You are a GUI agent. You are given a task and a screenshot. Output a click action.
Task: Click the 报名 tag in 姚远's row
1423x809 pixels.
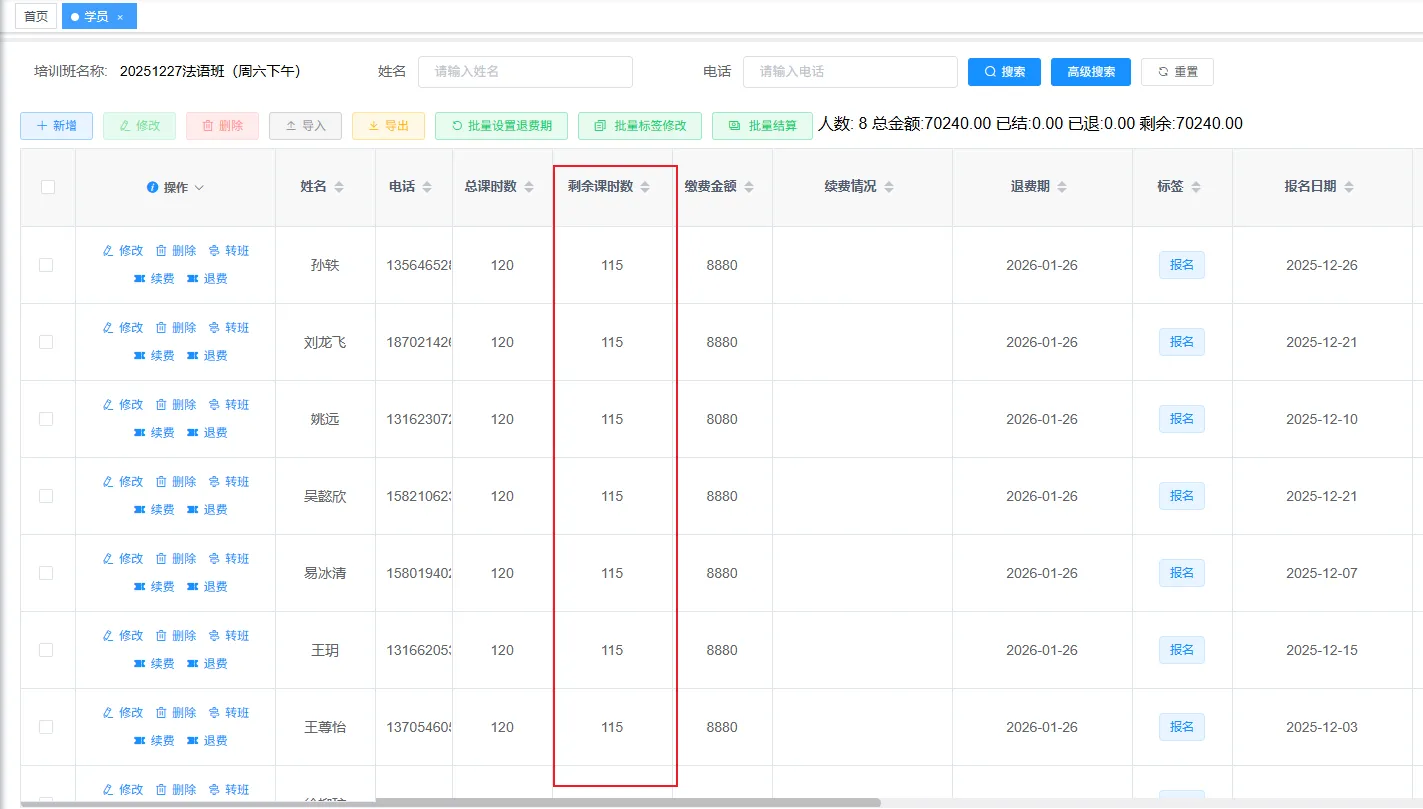[x=1182, y=419]
